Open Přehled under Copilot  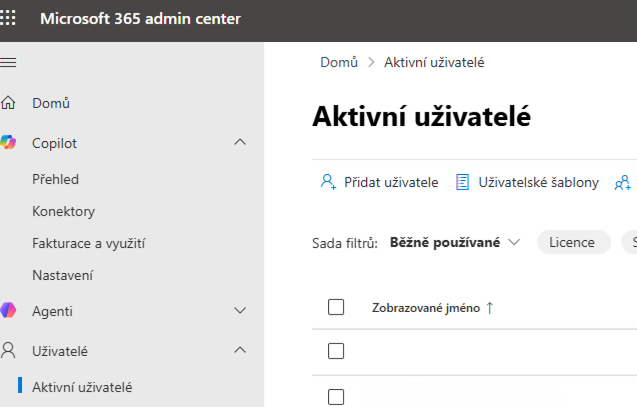55,179
